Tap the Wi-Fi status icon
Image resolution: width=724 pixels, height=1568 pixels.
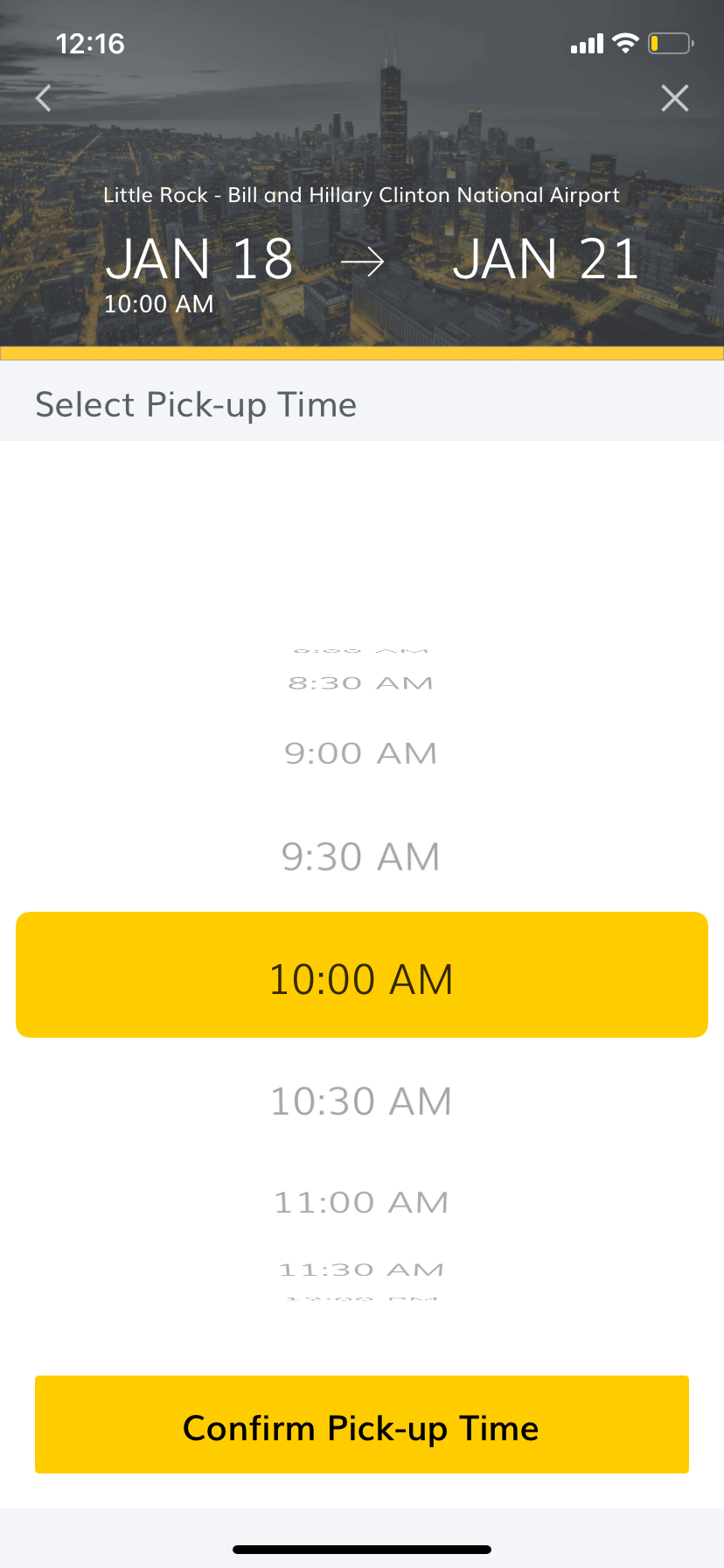(x=625, y=43)
